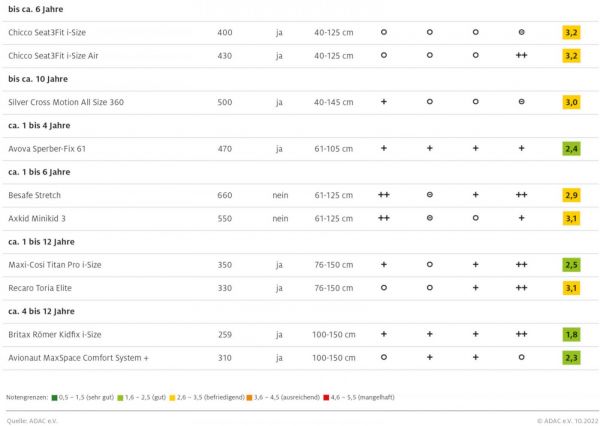Viewport: 600px width, 426px height.
Task: Click the 'bis ca. 10 Jahre' group header
Action: [36, 79]
